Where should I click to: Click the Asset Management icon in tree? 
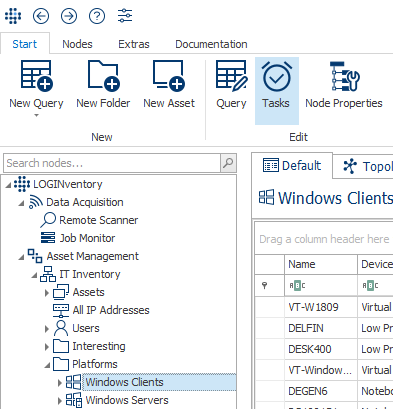point(35,256)
